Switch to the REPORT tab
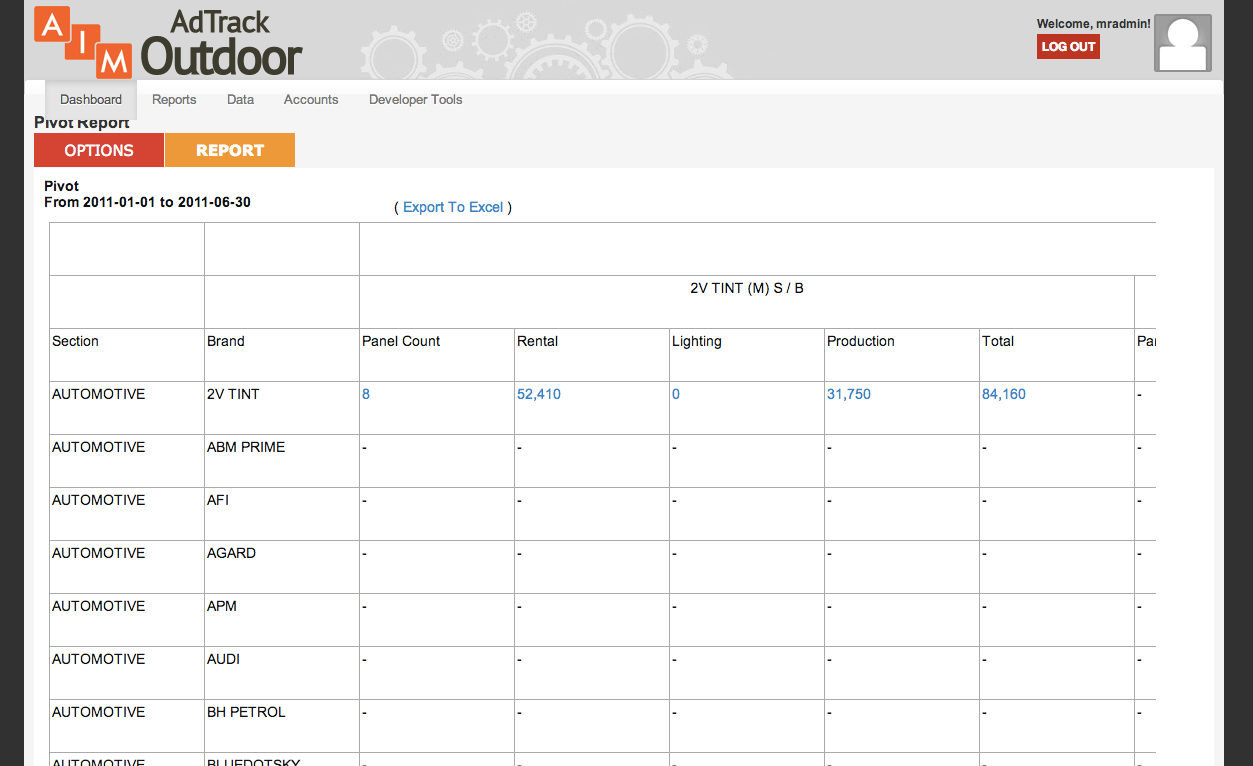 (x=230, y=150)
